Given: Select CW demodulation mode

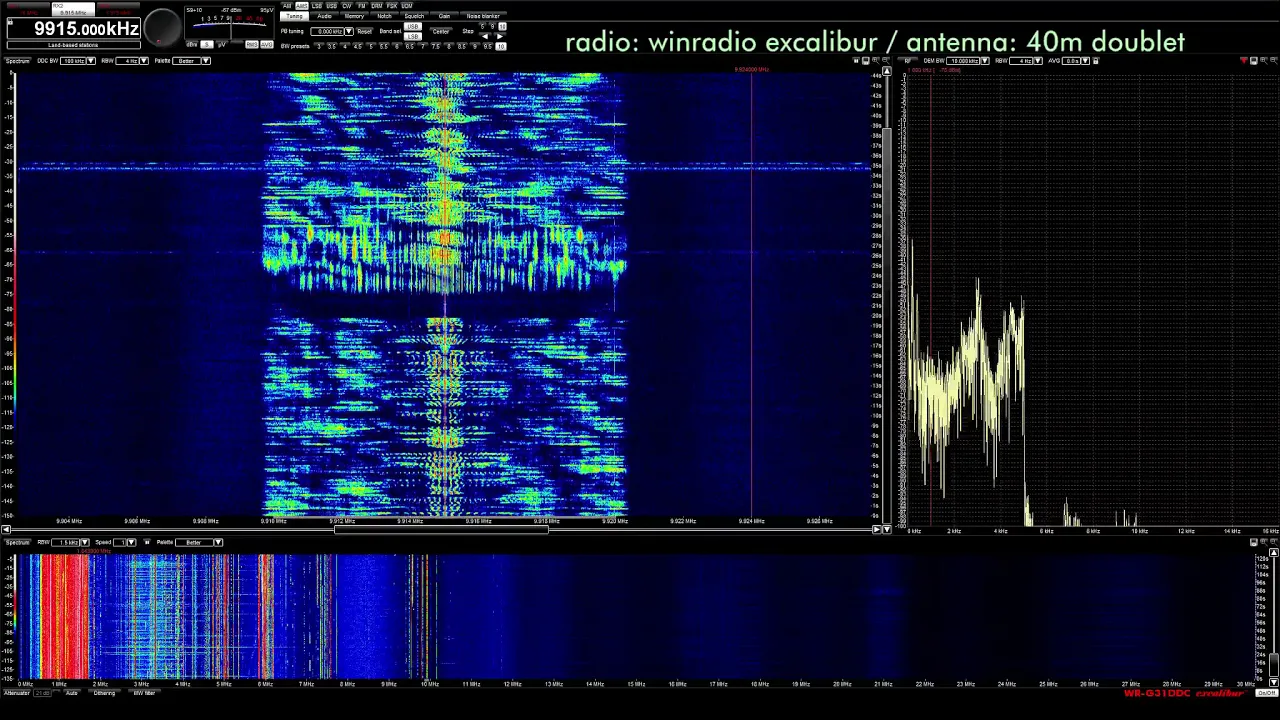Looking at the screenshot, I should tap(346, 5).
